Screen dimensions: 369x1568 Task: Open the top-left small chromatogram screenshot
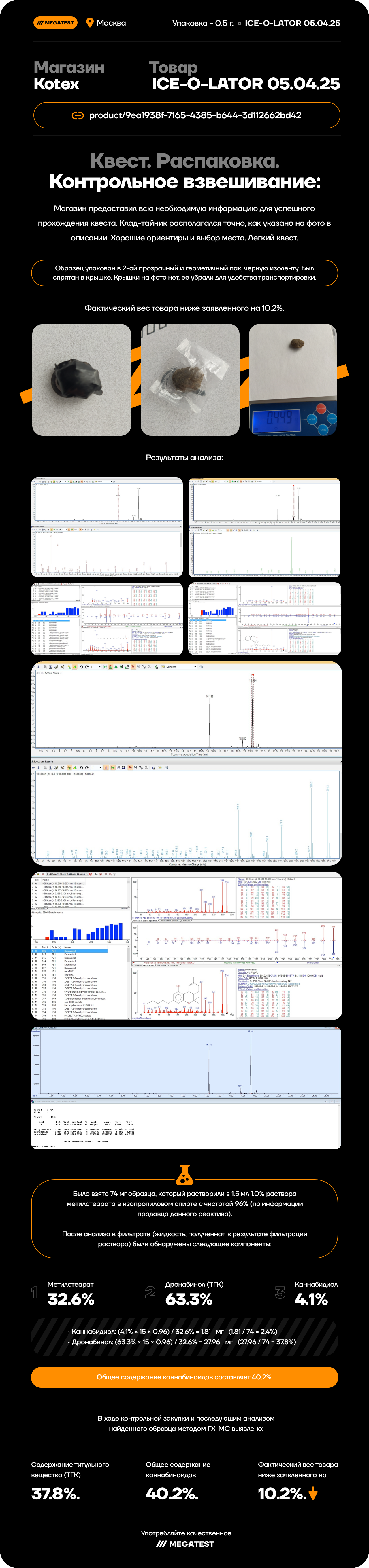click(107, 527)
